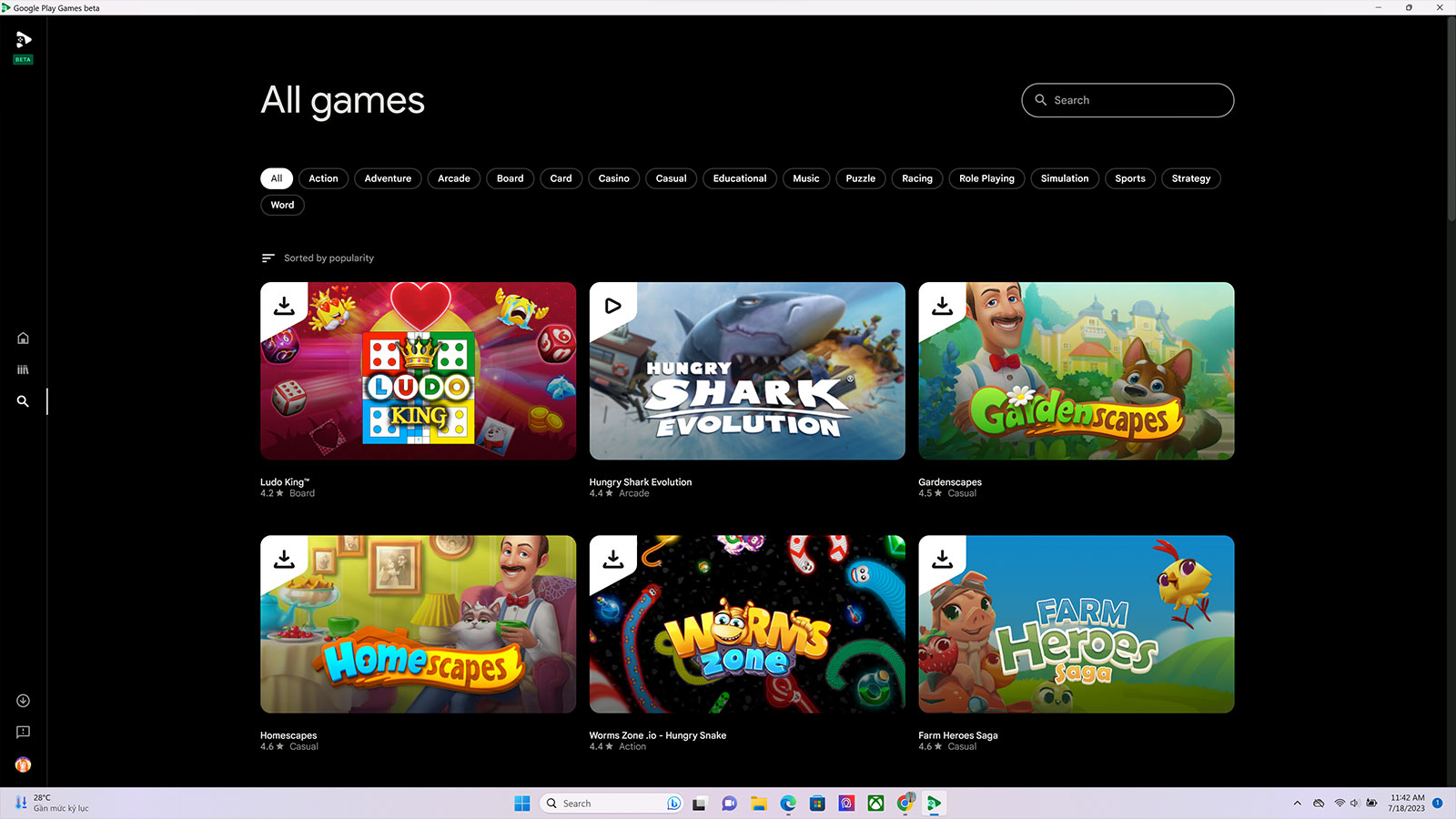The image size is (1456, 819).
Task: Click the Windows taskbar Search box
Action: (x=612, y=804)
